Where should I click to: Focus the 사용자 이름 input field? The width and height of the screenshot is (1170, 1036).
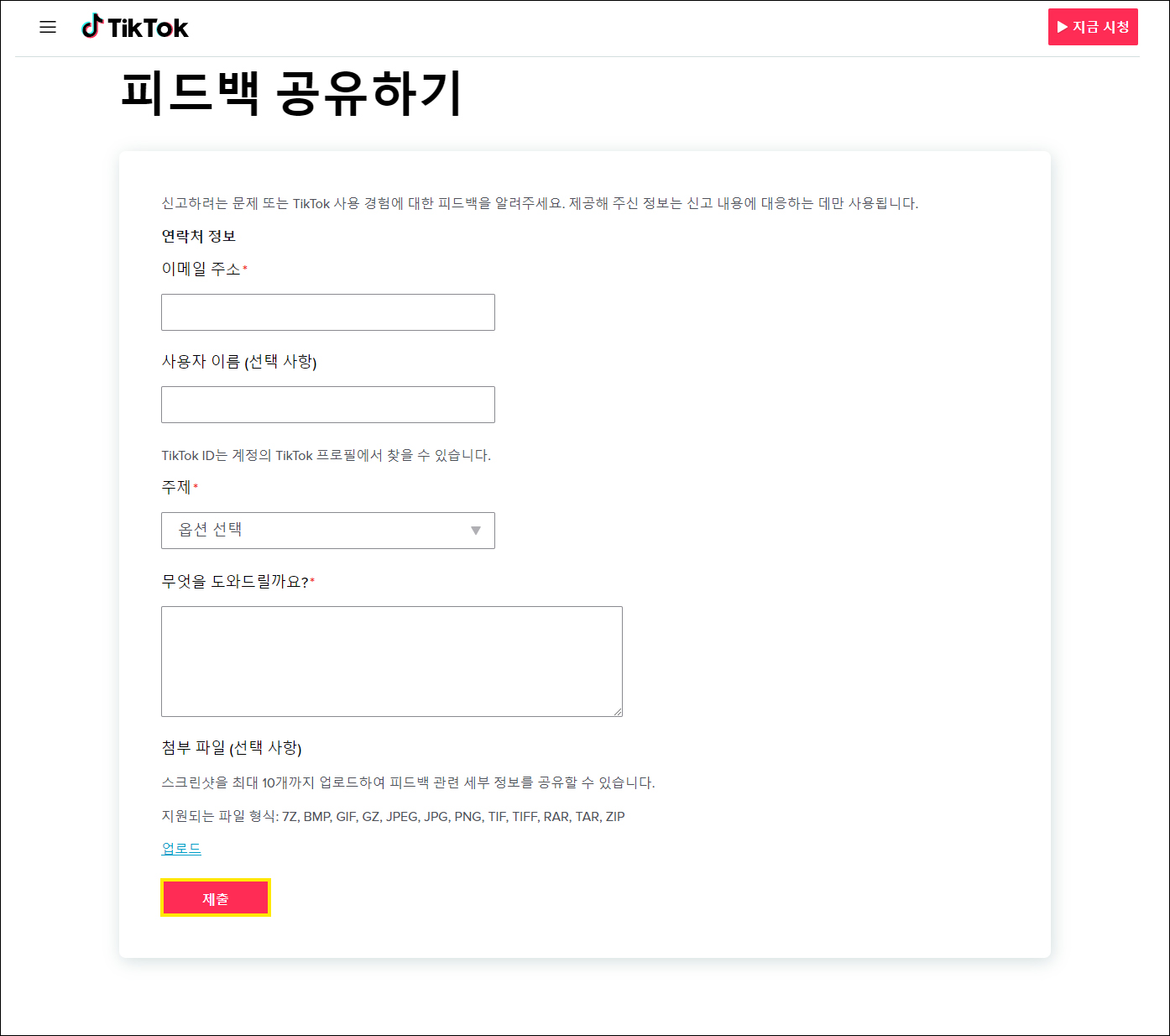click(x=328, y=405)
